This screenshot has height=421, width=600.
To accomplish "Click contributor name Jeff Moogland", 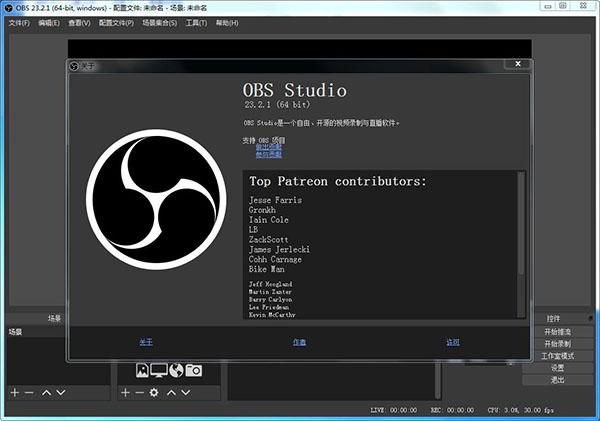I will pyautogui.click(x=271, y=284).
